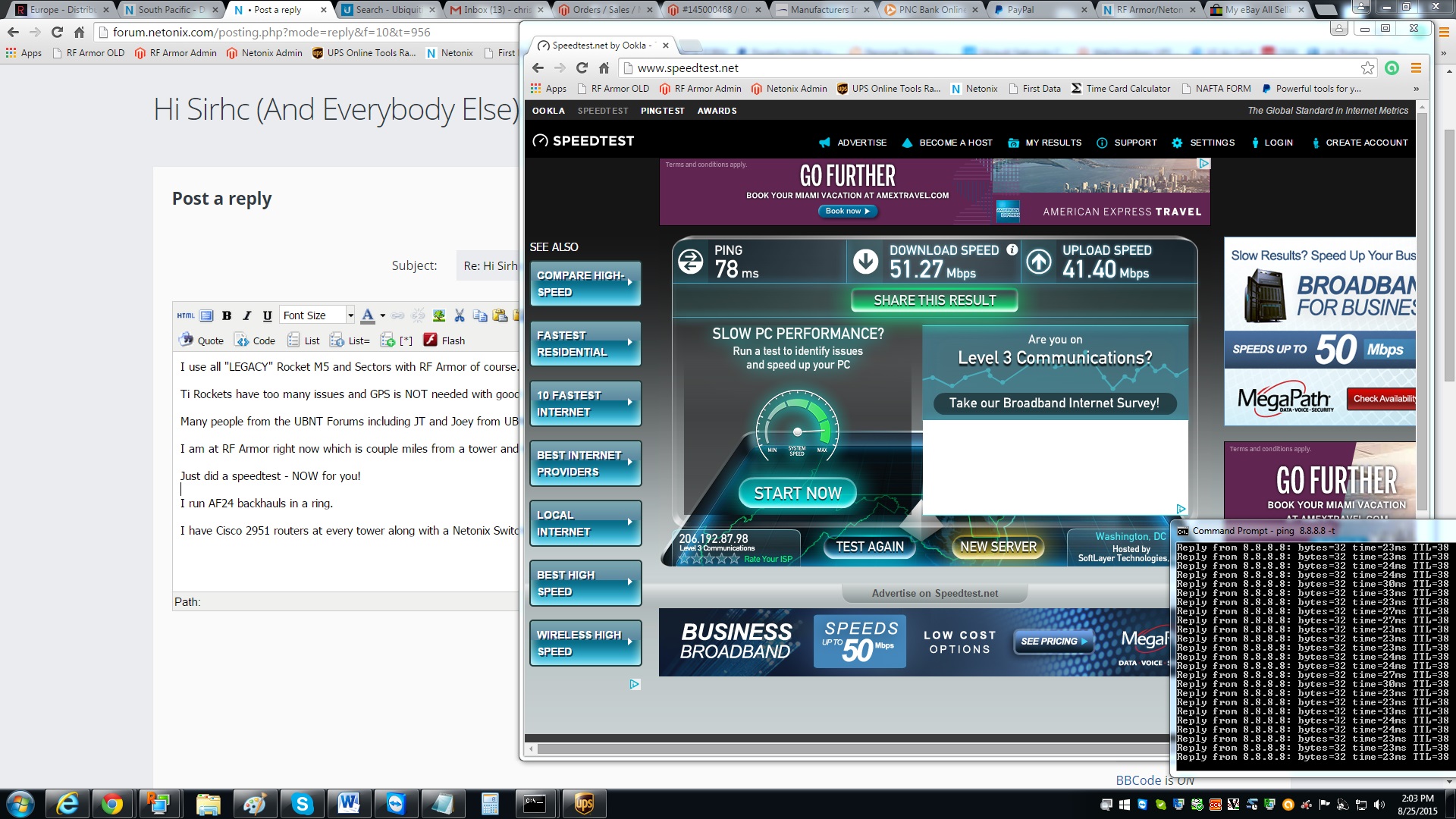Viewport: 1456px width, 819px height.
Task: Reload the Speedtest page
Action: point(582,68)
